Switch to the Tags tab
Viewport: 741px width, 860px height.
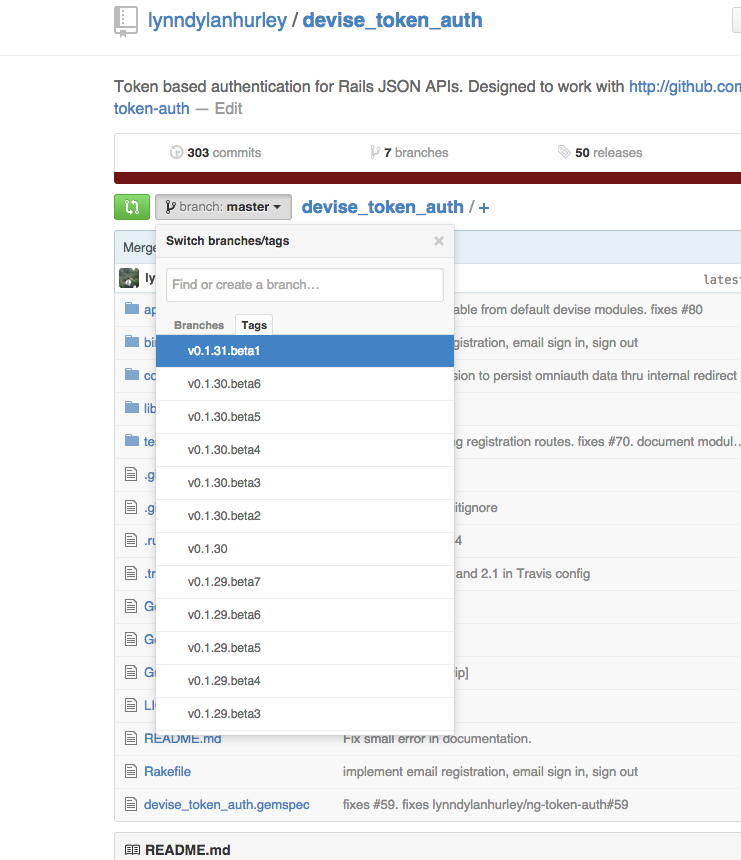click(254, 325)
